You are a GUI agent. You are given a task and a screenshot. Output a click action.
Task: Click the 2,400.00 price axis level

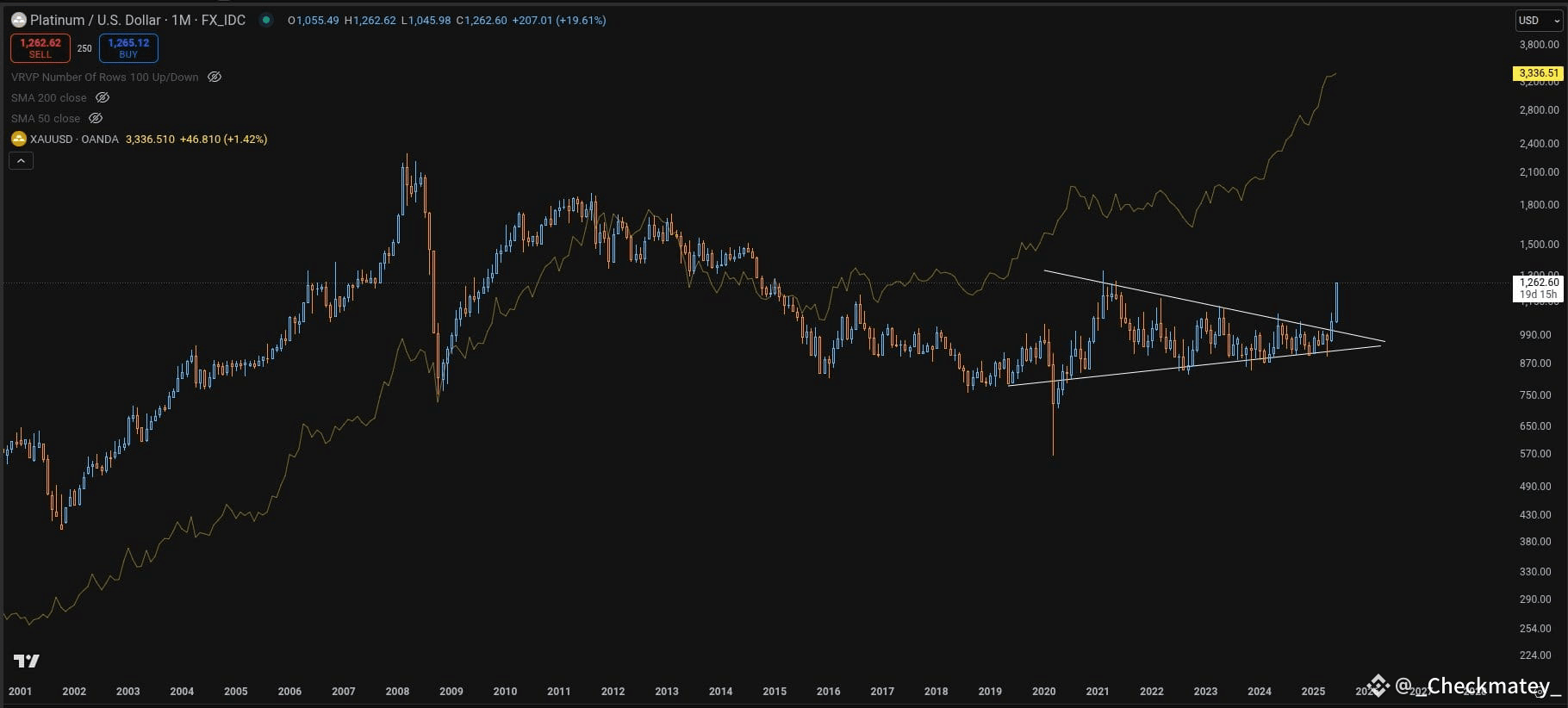coord(1539,144)
